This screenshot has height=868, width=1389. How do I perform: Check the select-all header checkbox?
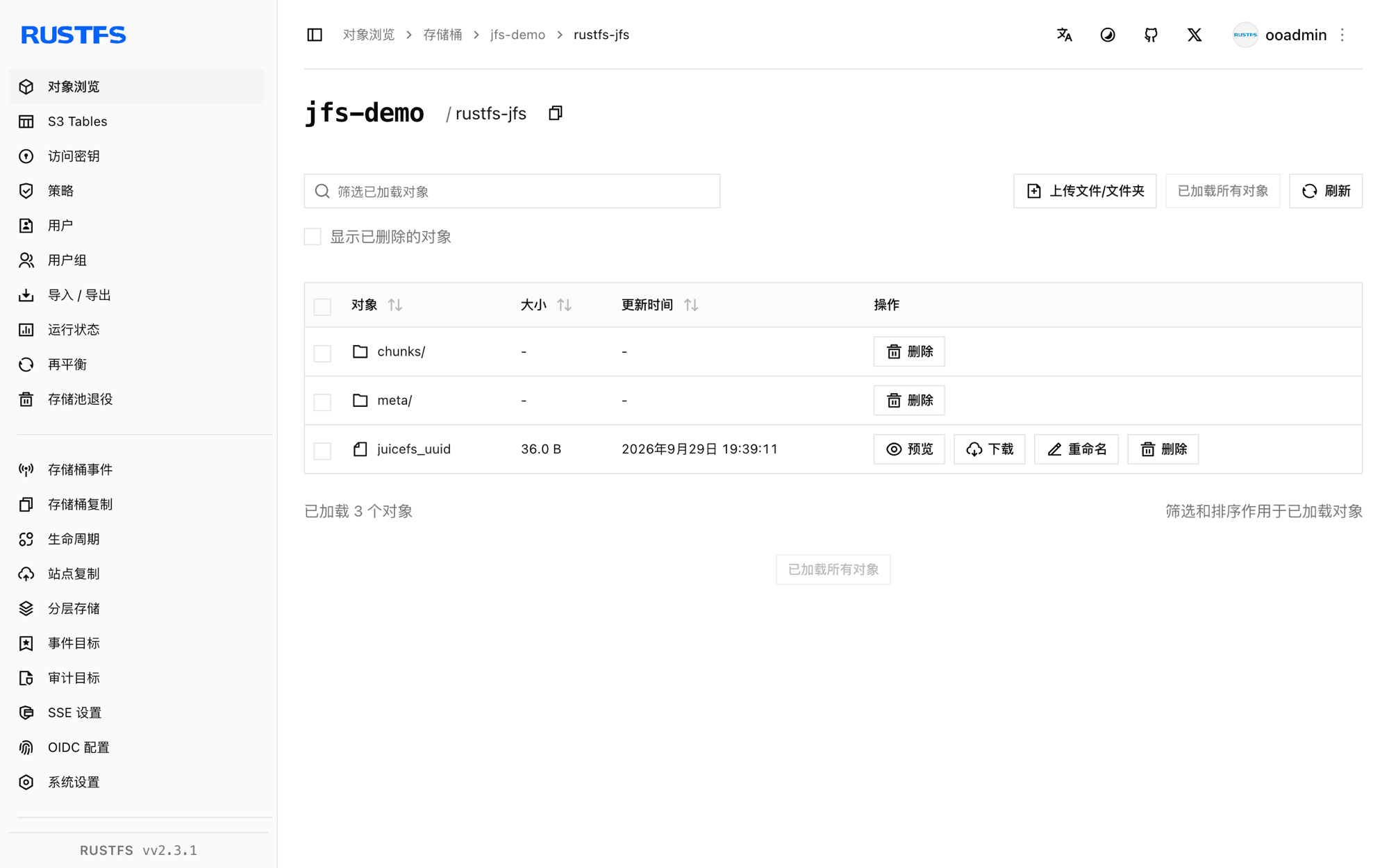click(322, 306)
